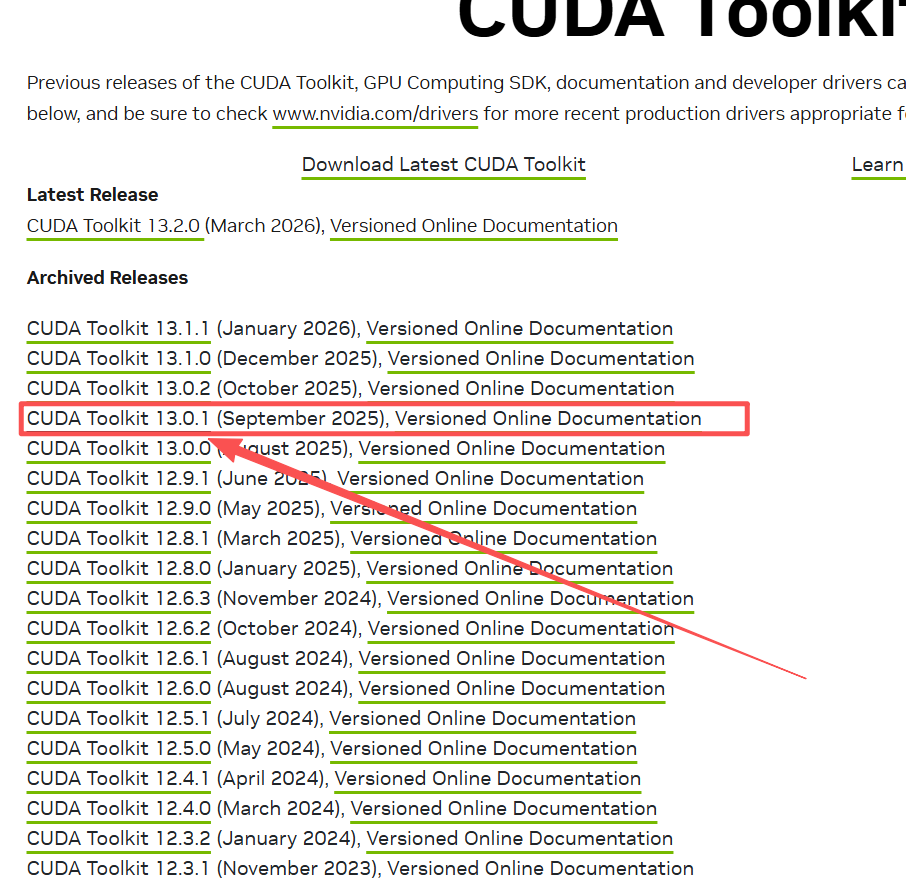Open CUDA Toolkit 12.6.2 link
906x878 pixels.
[118, 629]
